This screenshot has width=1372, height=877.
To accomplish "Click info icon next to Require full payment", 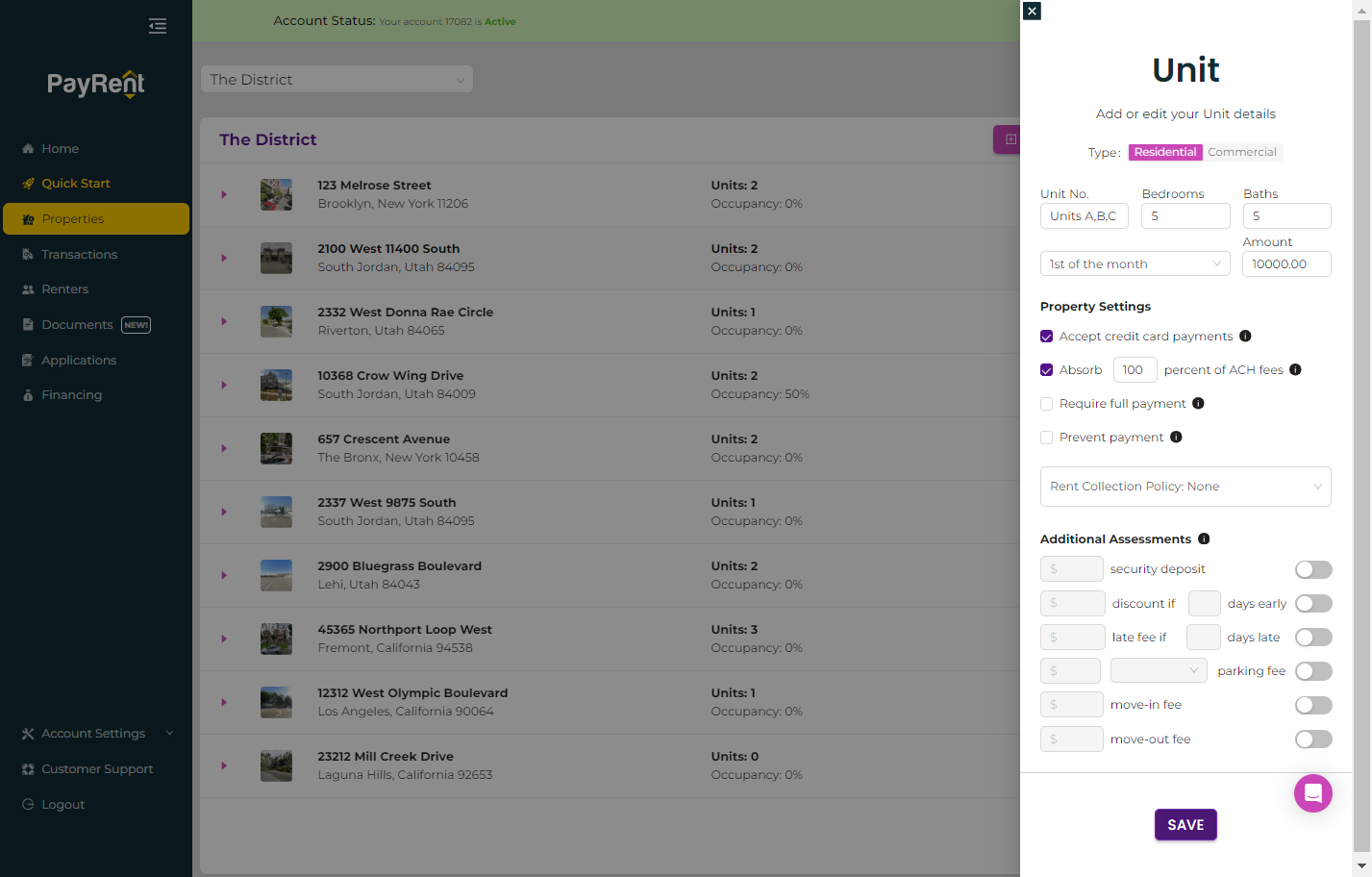I will tap(1198, 404).
